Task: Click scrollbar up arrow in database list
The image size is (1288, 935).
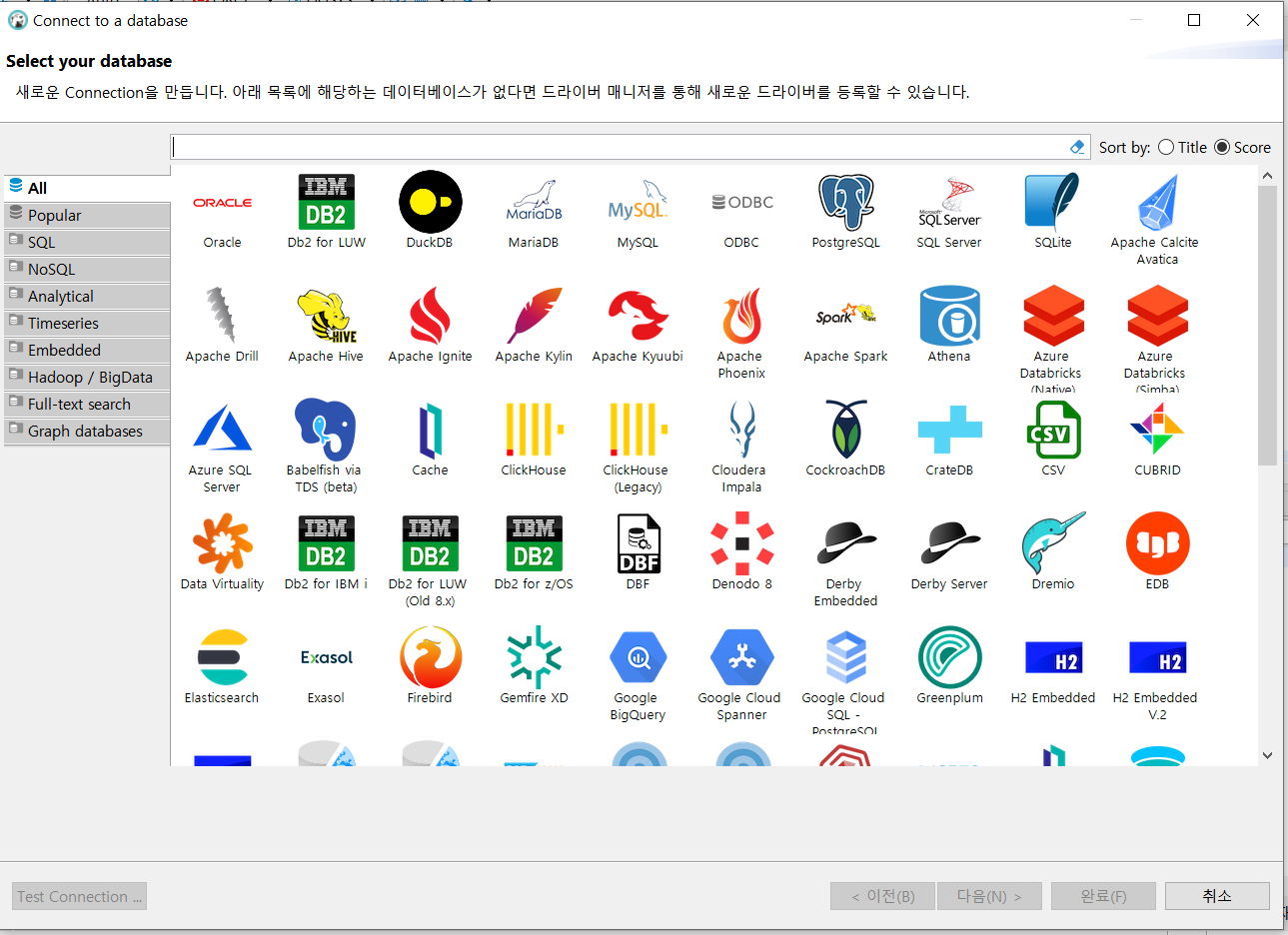Action: pos(1267,176)
